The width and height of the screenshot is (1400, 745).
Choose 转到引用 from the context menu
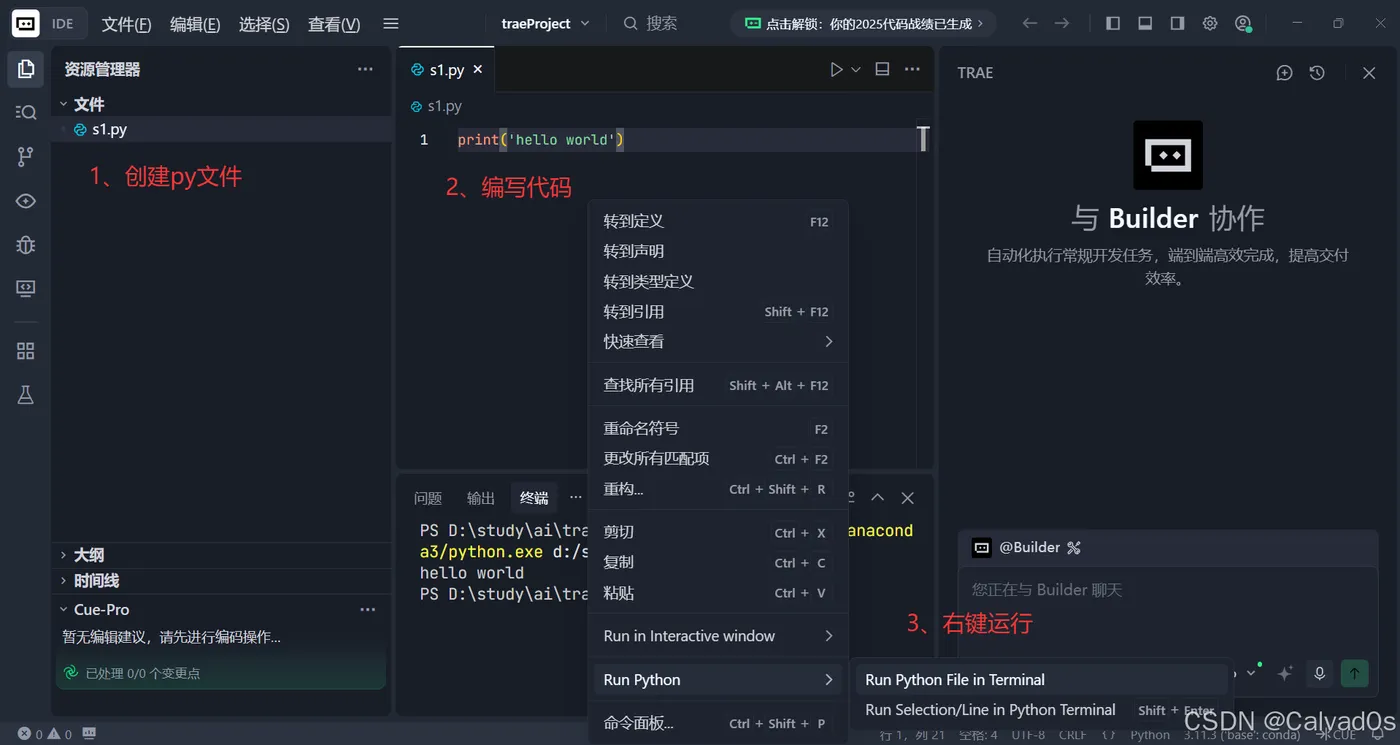tap(718, 311)
